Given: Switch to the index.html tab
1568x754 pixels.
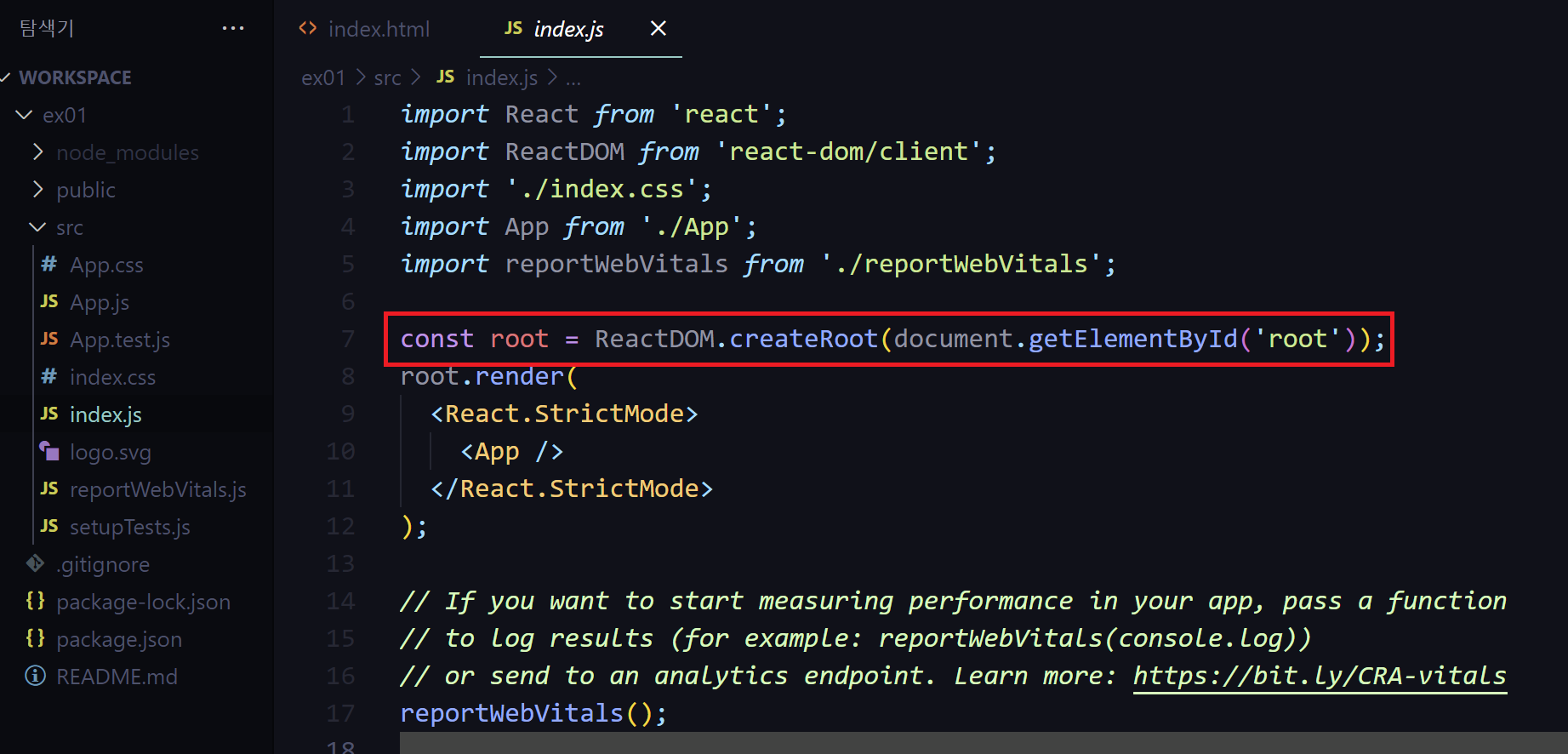Looking at the screenshot, I should [364, 29].
